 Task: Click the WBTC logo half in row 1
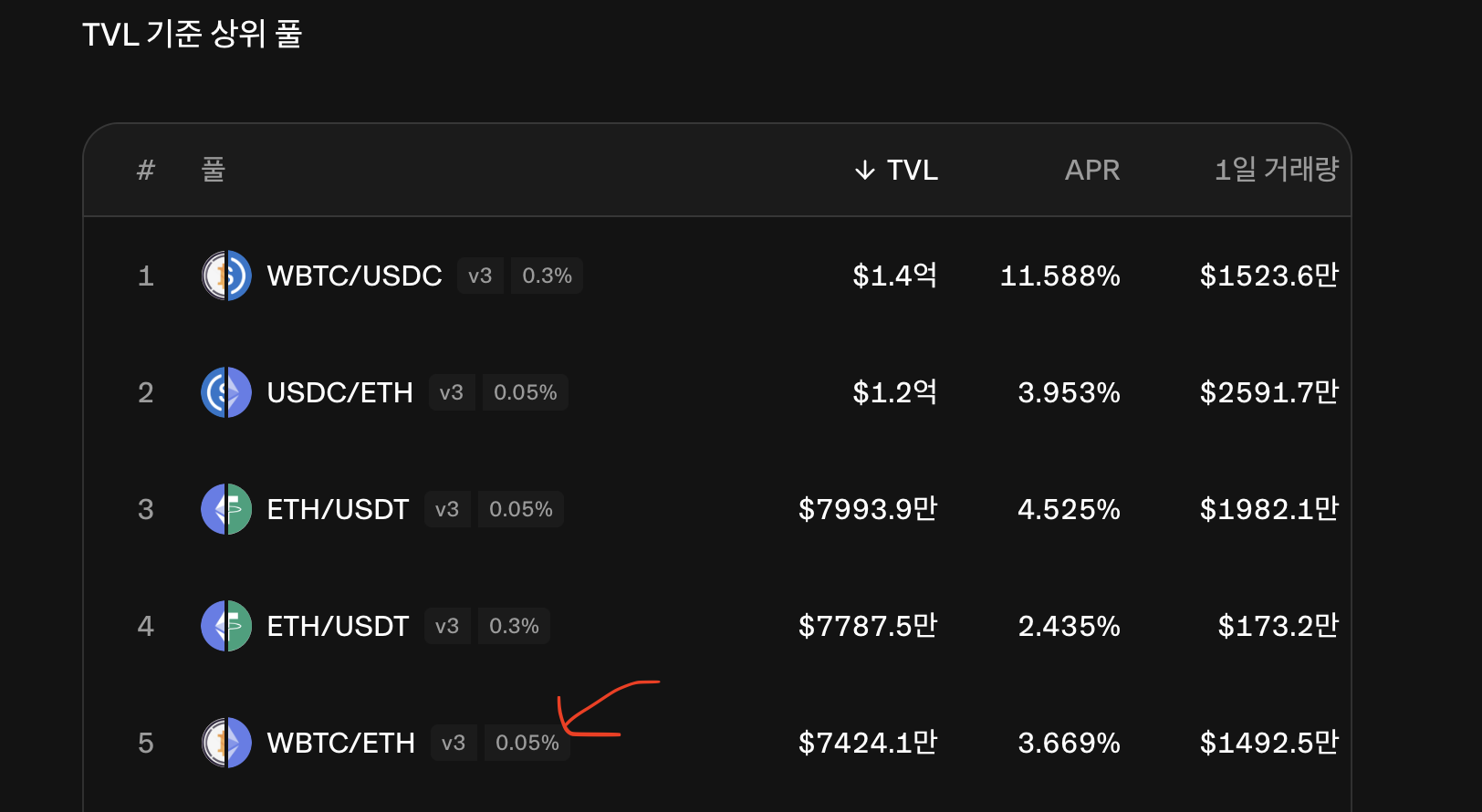point(214,275)
